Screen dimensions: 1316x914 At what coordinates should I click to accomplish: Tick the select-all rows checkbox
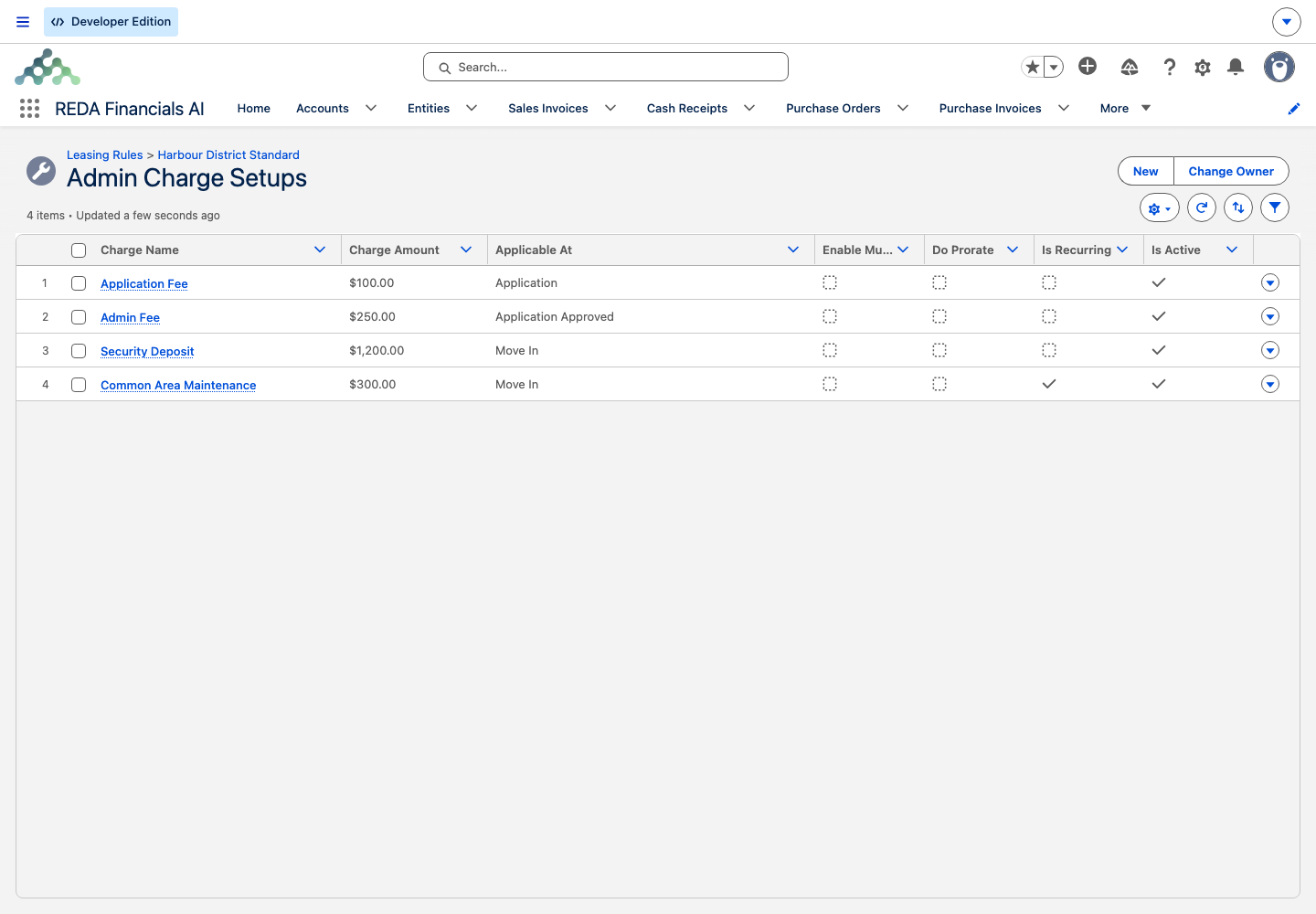79,250
